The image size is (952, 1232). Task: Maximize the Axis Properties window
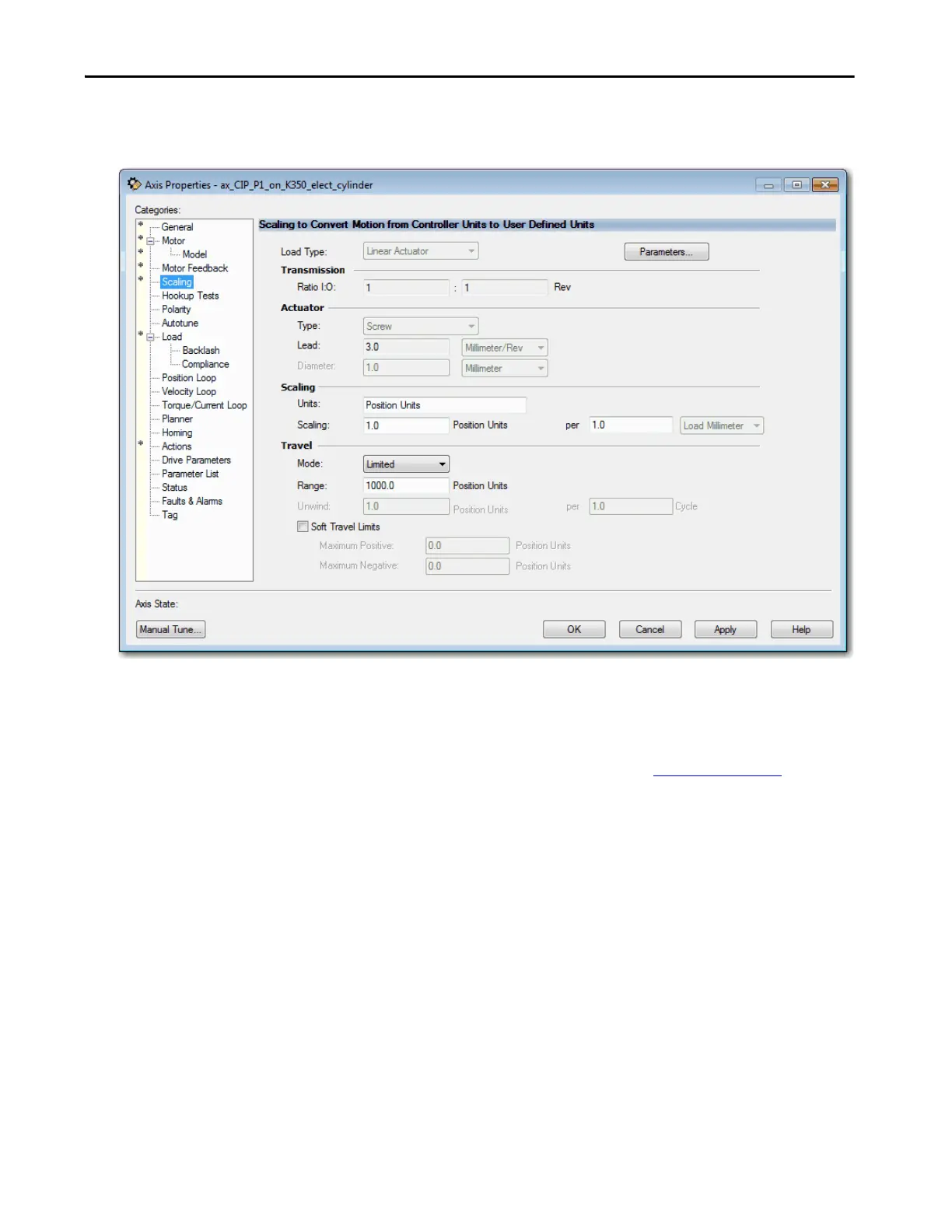(x=797, y=185)
